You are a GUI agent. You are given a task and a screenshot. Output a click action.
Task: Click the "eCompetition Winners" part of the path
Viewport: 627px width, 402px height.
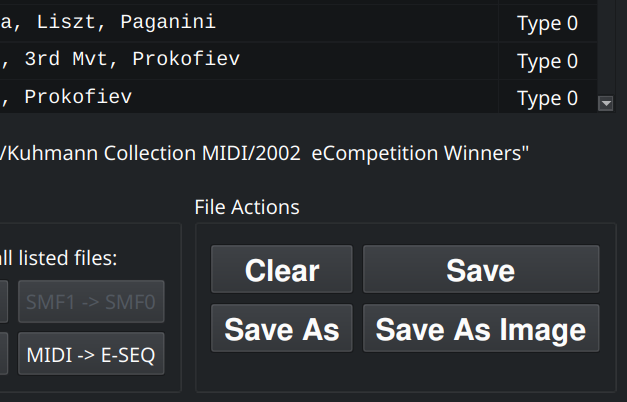coord(420,153)
